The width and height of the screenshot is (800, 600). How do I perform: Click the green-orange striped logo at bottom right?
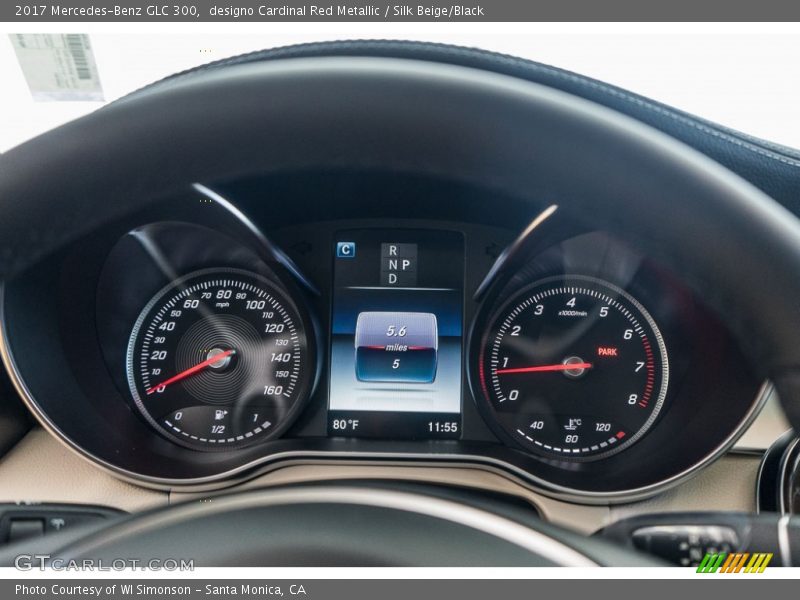tap(734, 563)
